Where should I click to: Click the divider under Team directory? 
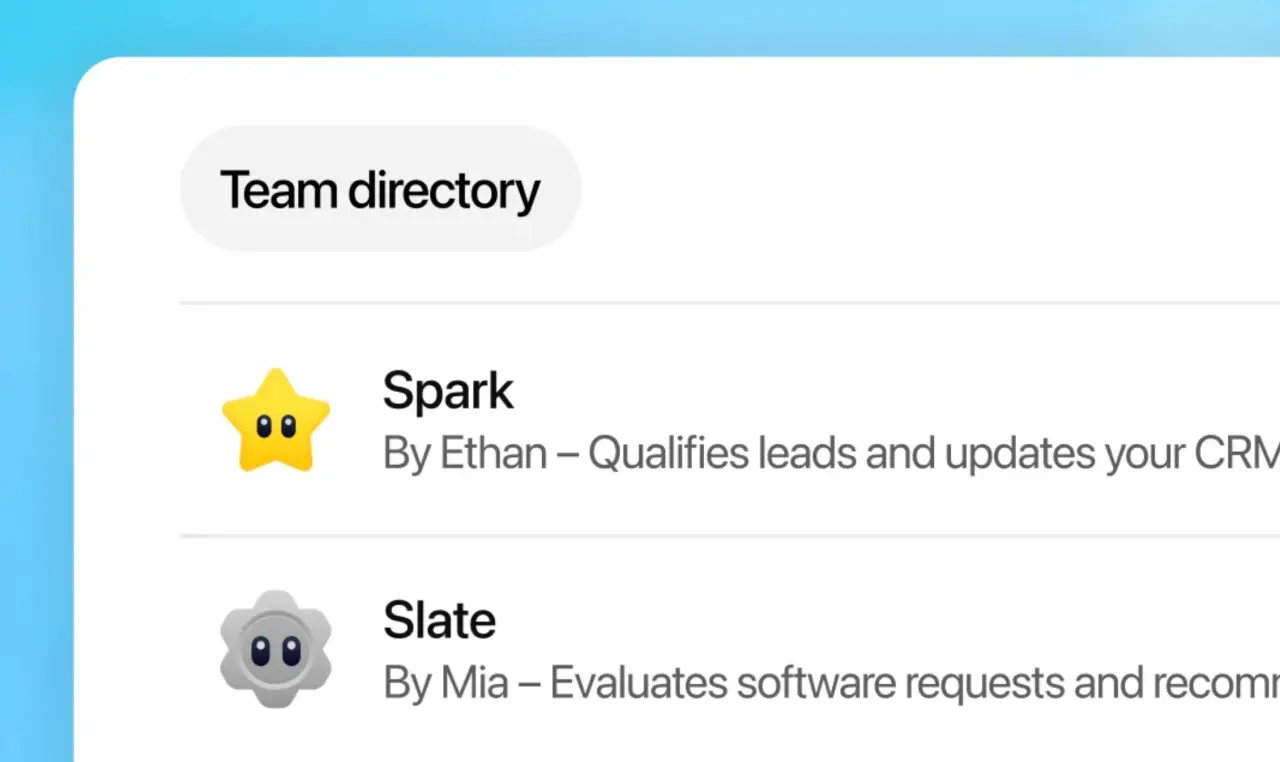point(700,300)
